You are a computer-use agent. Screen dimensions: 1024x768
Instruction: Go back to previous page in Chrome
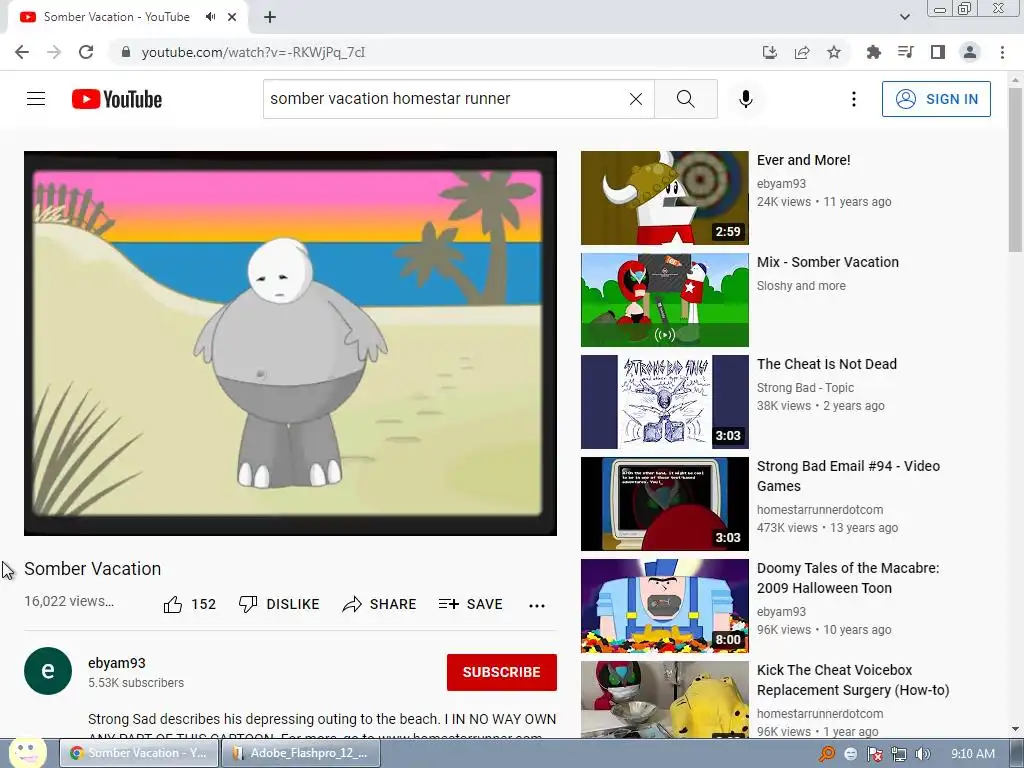tap(22, 52)
